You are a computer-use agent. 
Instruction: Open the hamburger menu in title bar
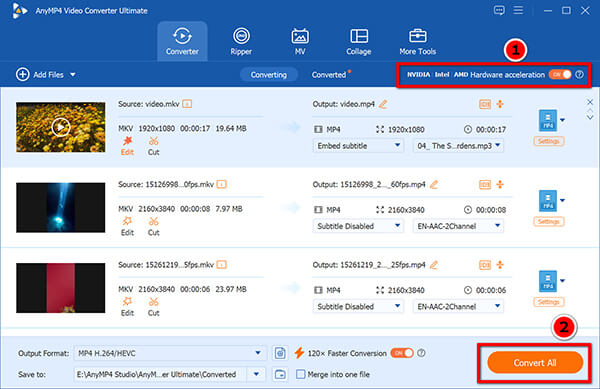[518, 10]
